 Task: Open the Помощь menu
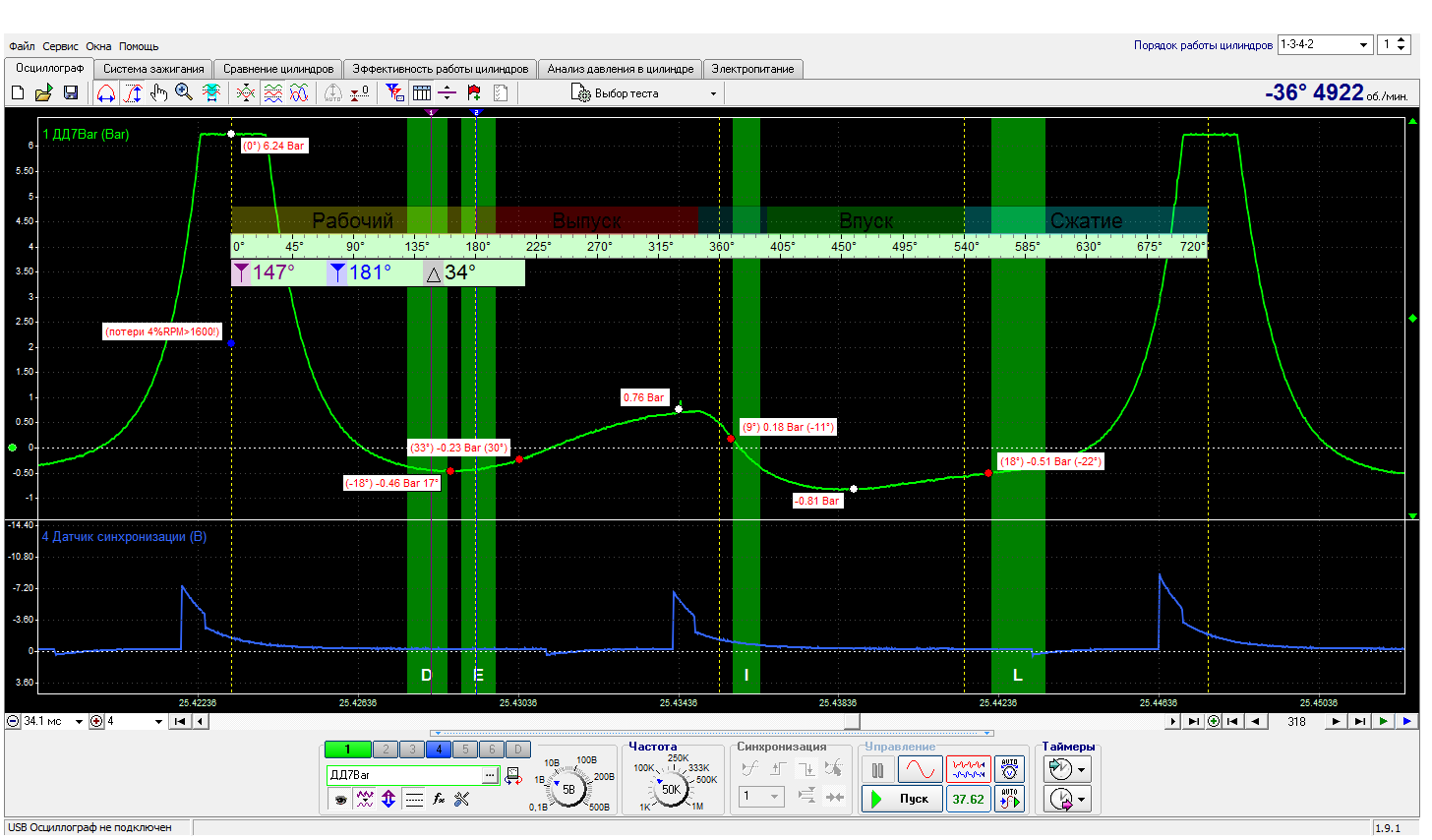pos(139,46)
